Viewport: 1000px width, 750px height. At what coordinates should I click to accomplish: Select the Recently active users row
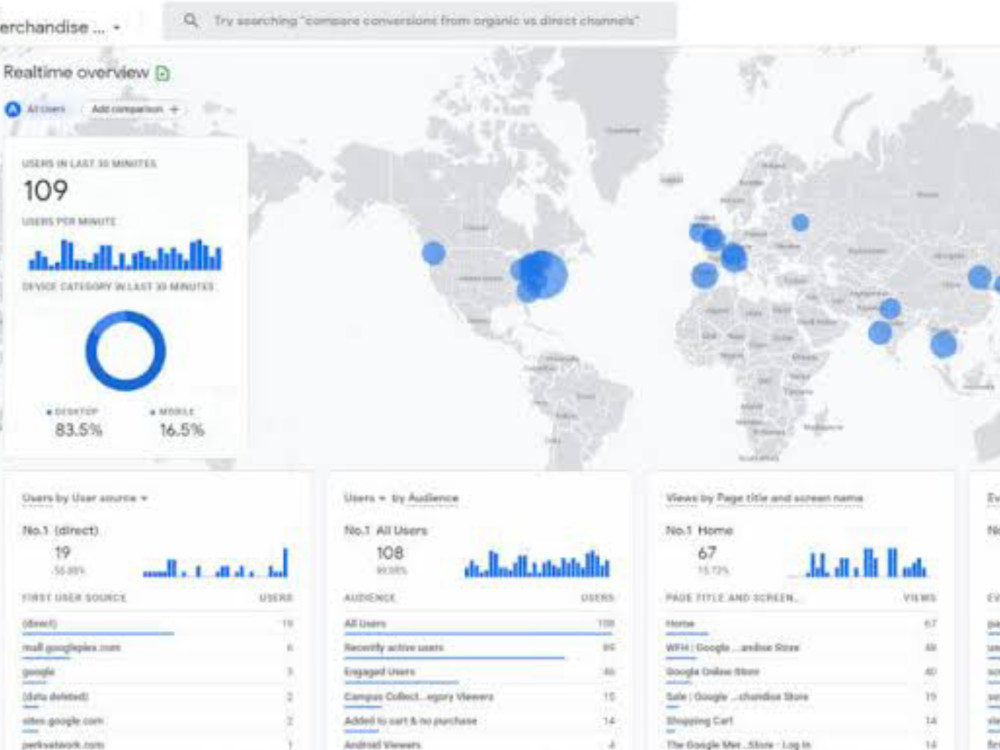click(479, 649)
